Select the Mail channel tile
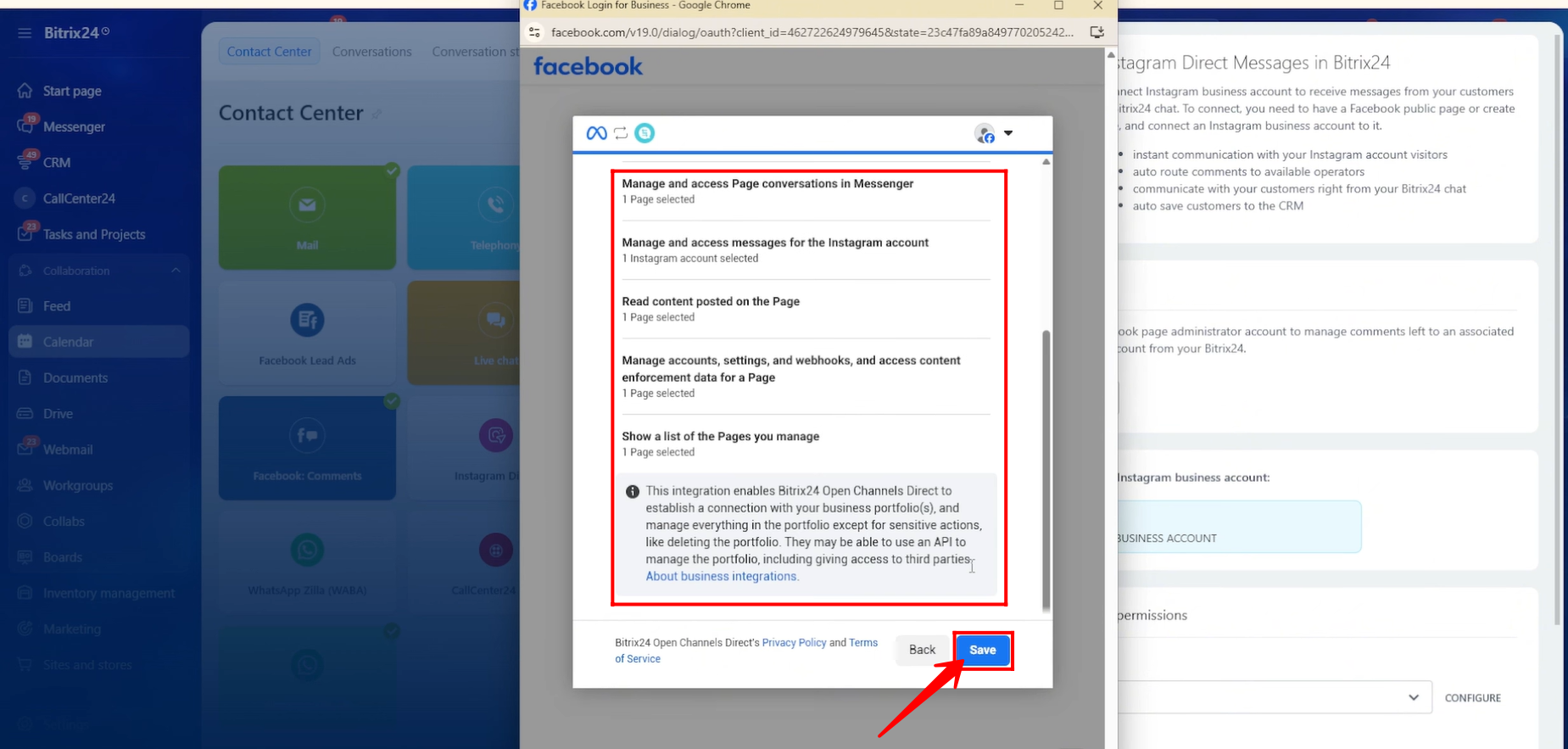The height and width of the screenshot is (749, 1568). click(x=307, y=217)
